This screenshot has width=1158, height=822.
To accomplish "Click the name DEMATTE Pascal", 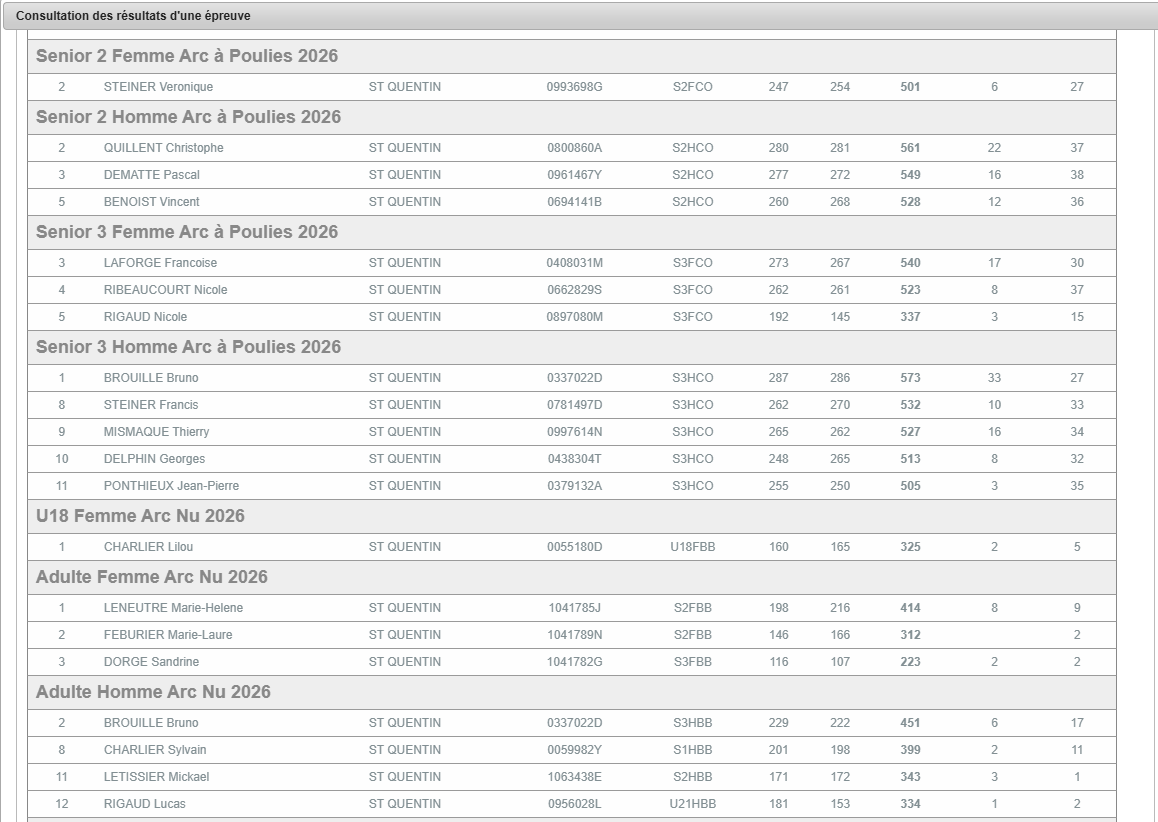I will [x=152, y=175].
